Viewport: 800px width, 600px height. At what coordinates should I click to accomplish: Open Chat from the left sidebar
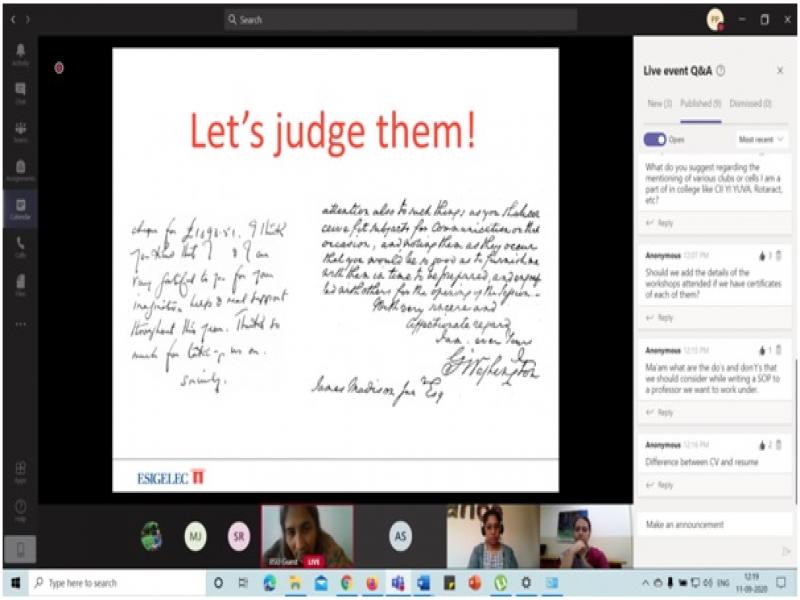(20, 93)
